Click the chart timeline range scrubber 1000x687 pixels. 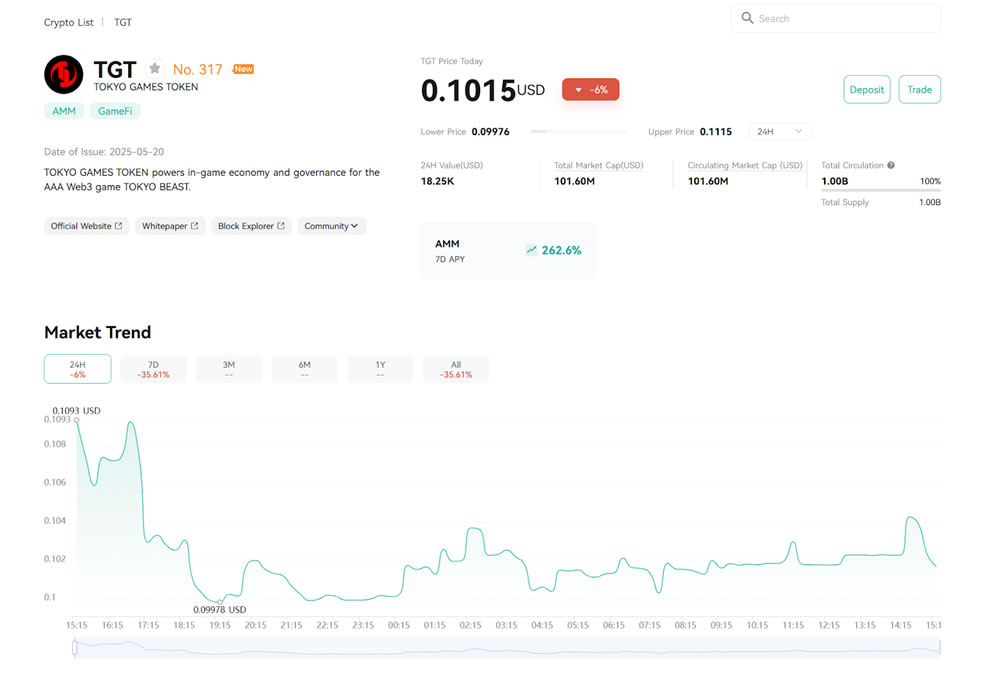click(506, 648)
